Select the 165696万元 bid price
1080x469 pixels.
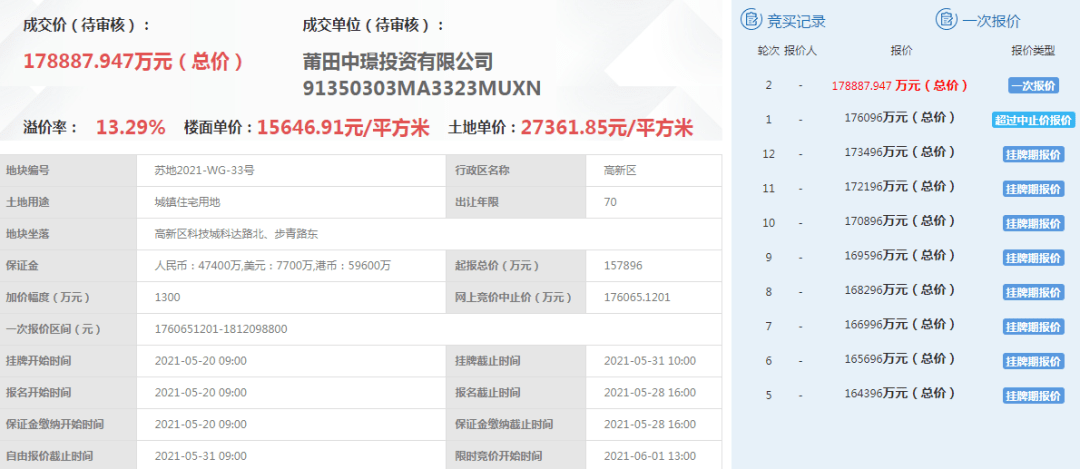[900, 359]
